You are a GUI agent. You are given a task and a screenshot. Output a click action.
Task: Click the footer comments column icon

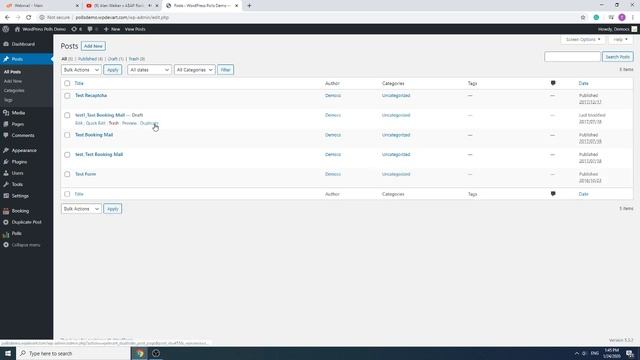click(x=553, y=194)
